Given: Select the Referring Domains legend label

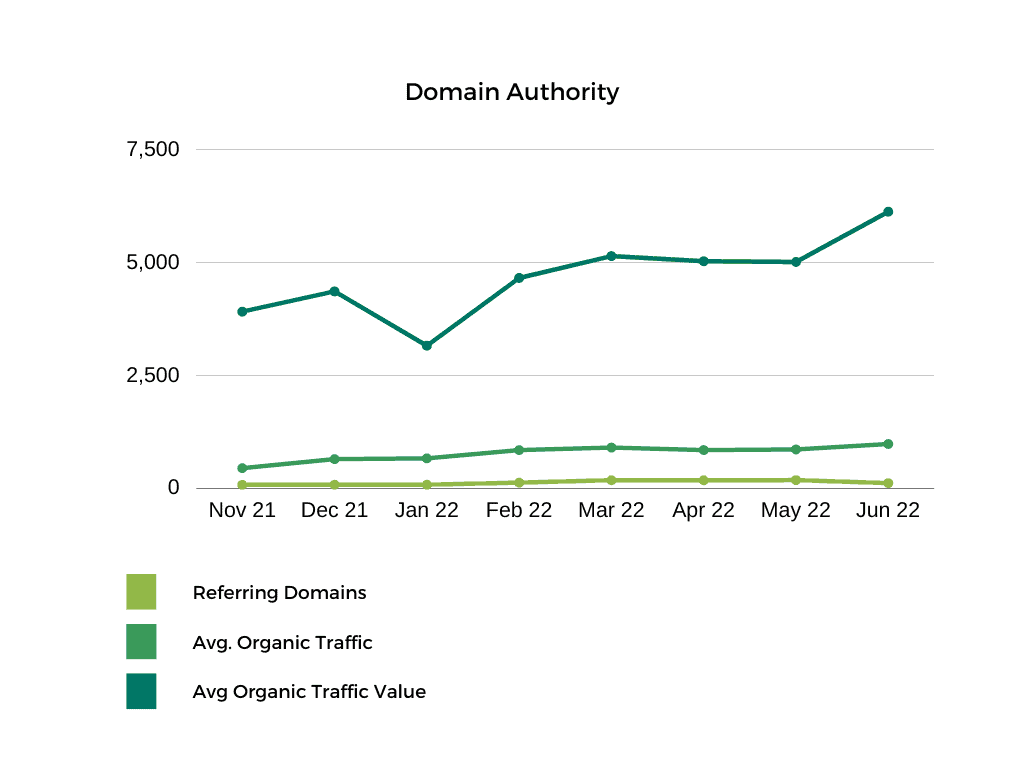Looking at the screenshot, I should coord(280,592).
